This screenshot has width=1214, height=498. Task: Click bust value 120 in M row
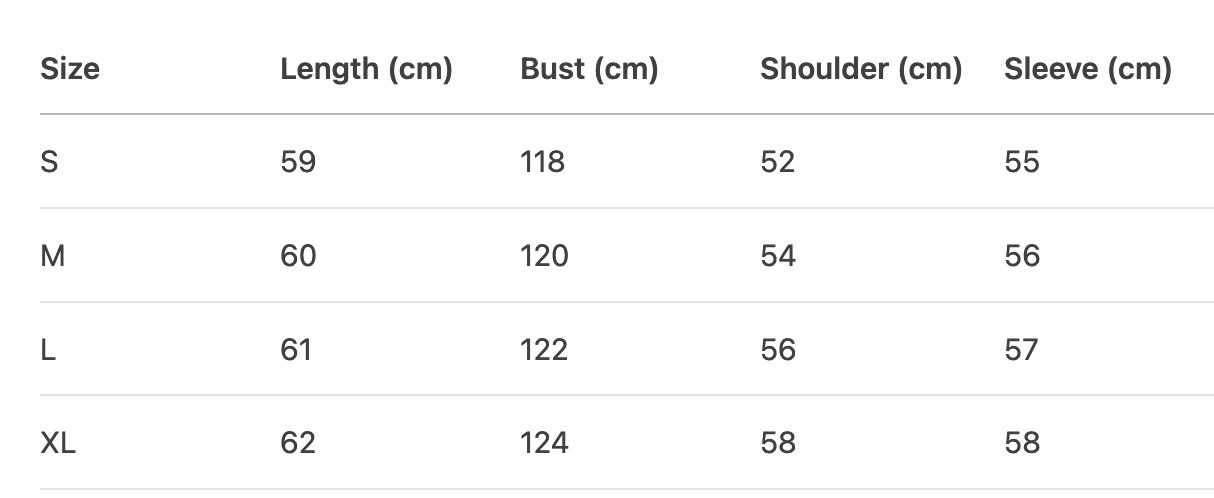pyautogui.click(x=545, y=256)
